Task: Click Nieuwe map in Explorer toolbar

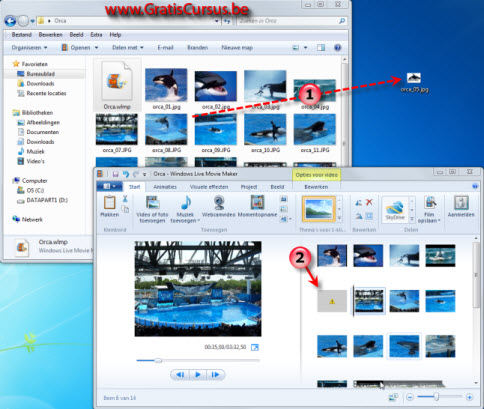Action: [x=237, y=48]
